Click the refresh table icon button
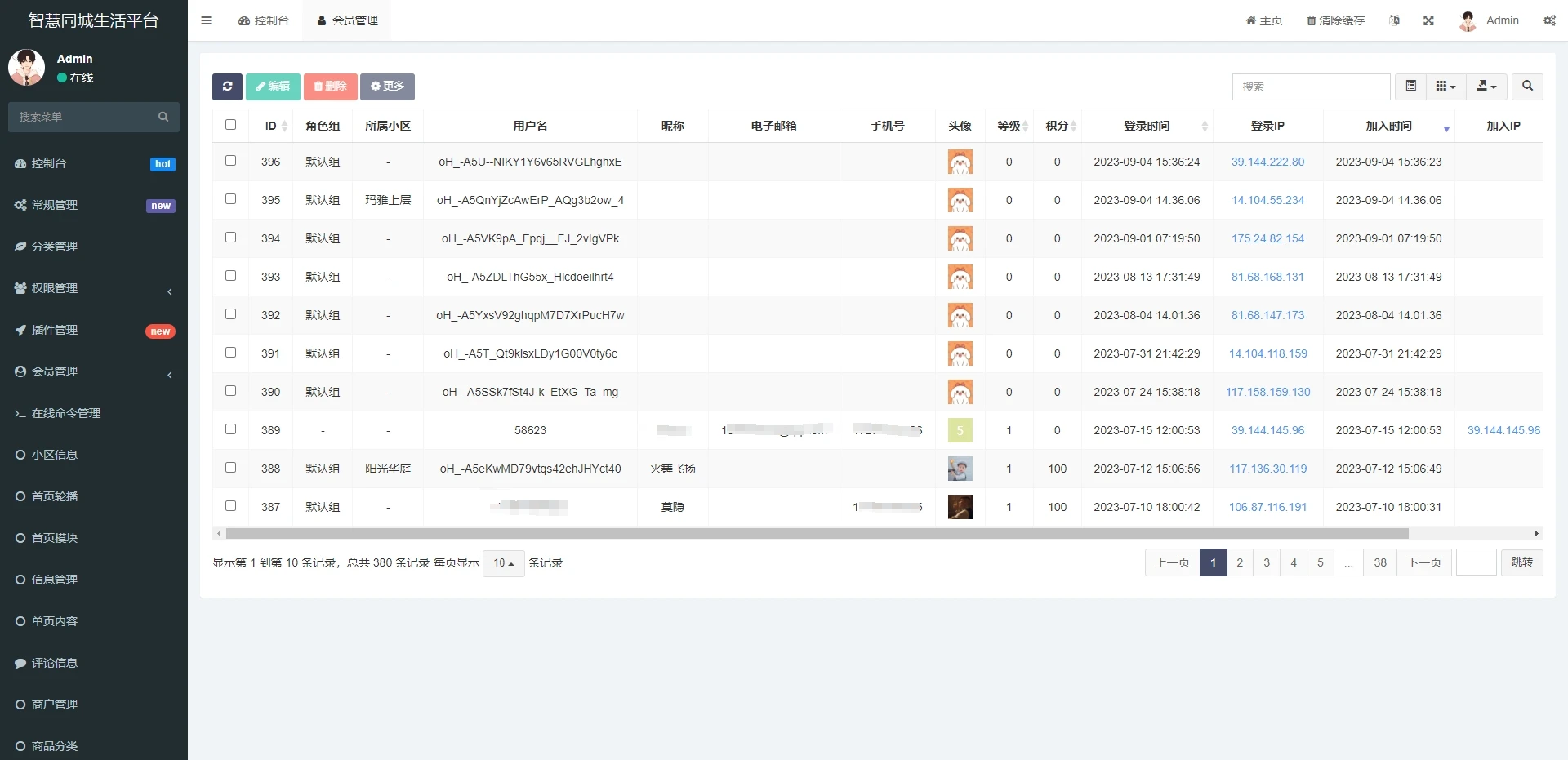The width and height of the screenshot is (1568, 760). pos(227,87)
